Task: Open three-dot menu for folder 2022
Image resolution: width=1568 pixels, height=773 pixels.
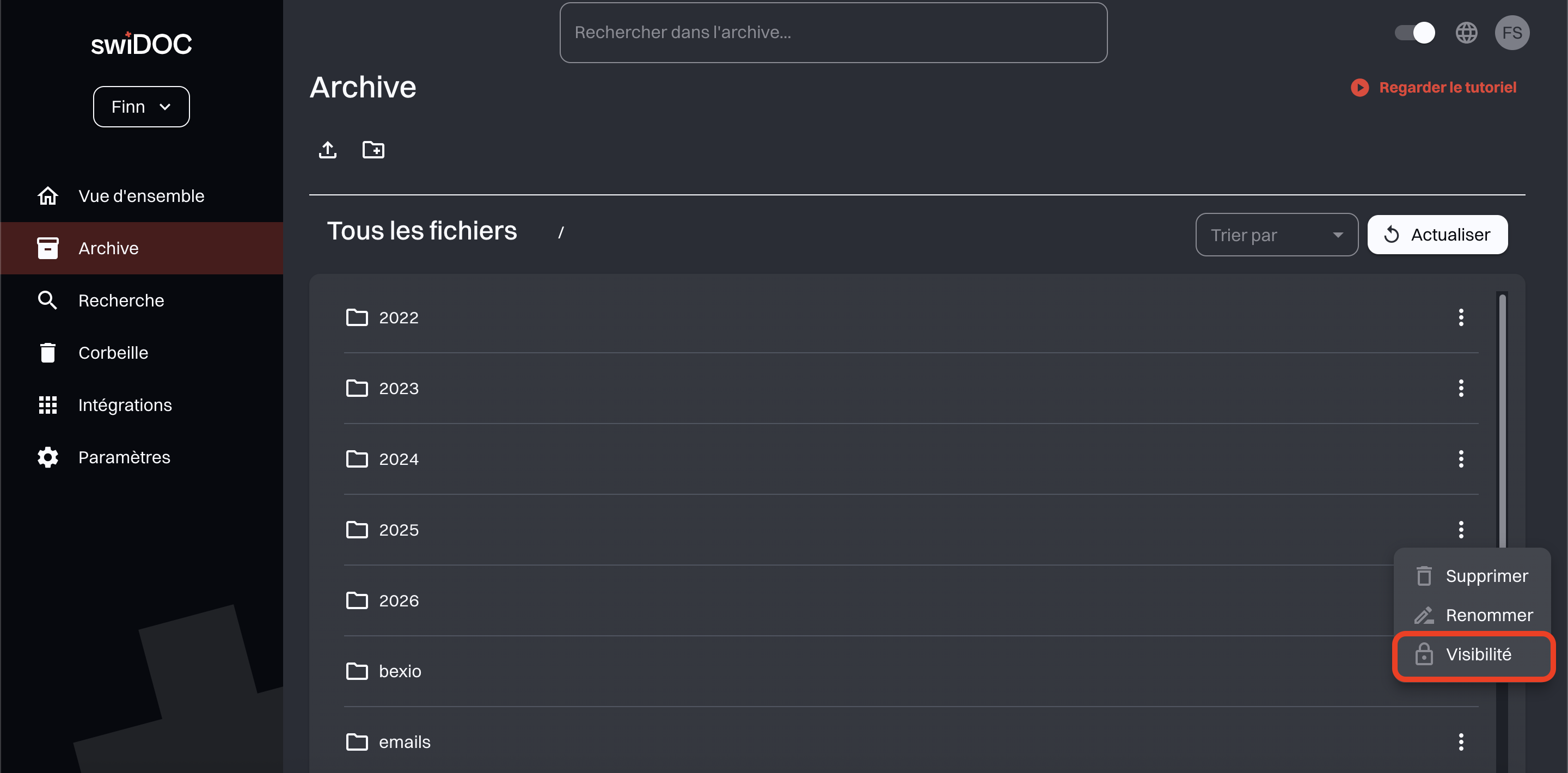Action: click(x=1460, y=318)
